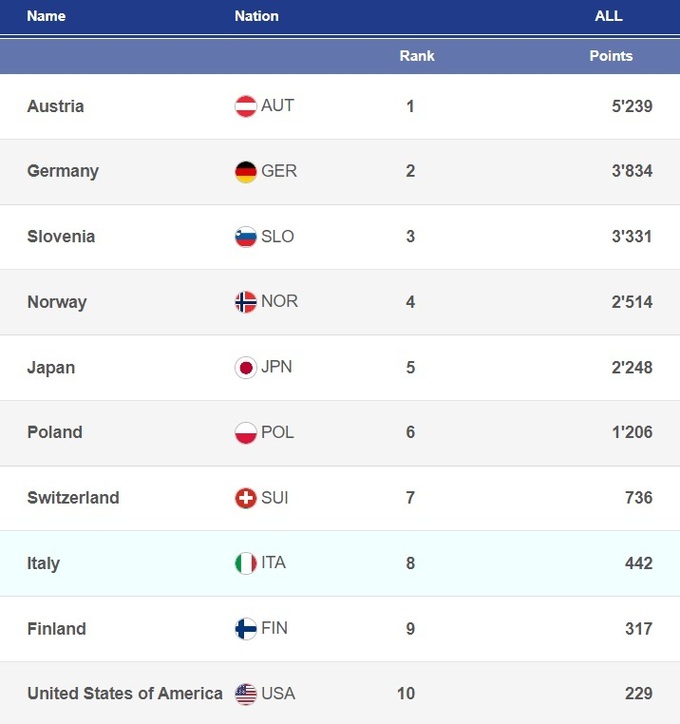Click the Poland flag icon
This screenshot has height=724, width=680.
pos(245,433)
